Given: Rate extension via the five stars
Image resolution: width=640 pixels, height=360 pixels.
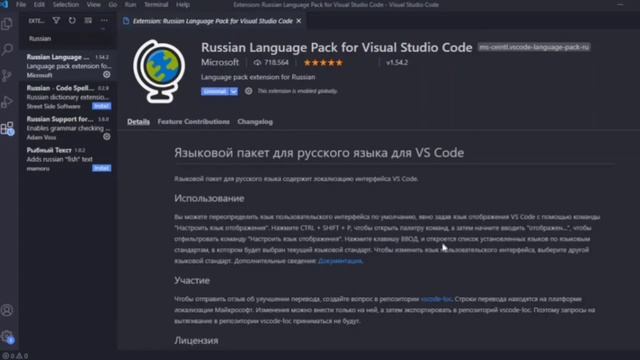Looking at the screenshot, I should tap(323, 62).
